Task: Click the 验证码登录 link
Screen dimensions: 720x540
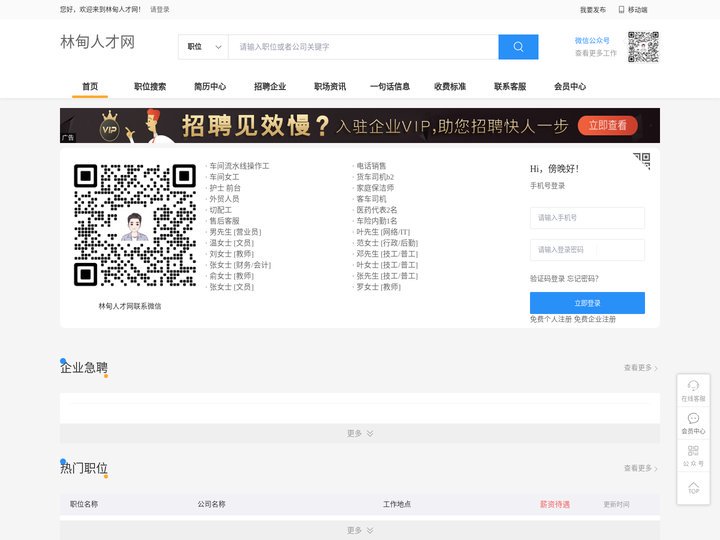Action: [x=547, y=279]
